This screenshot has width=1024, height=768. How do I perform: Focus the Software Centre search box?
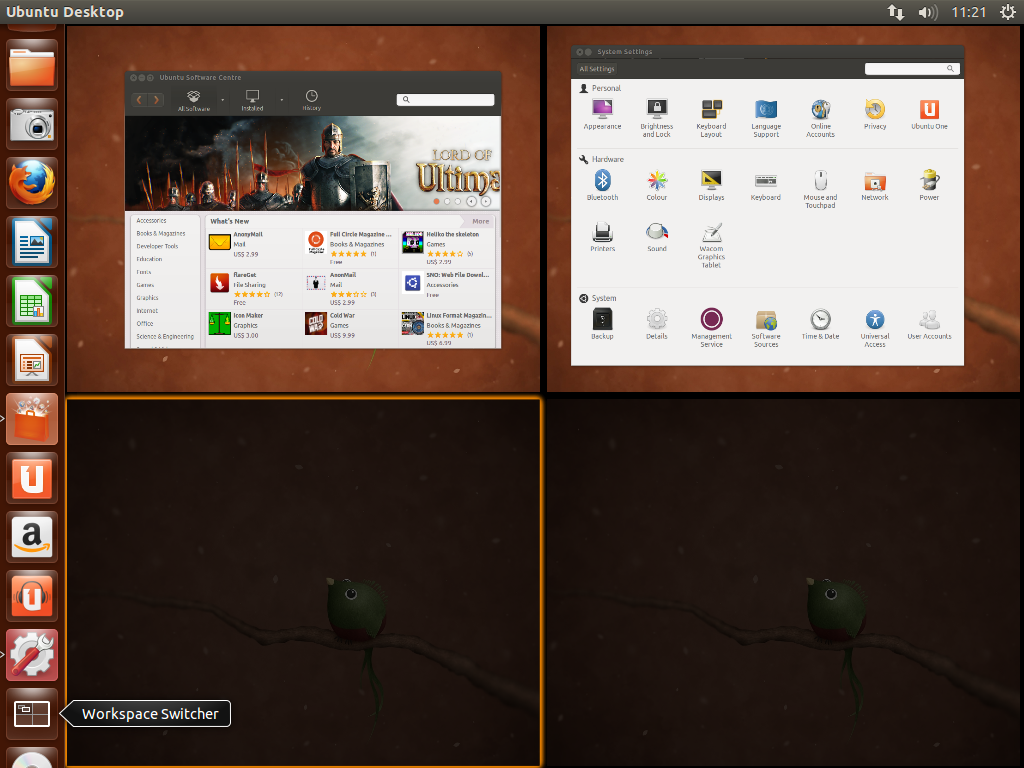point(445,99)
